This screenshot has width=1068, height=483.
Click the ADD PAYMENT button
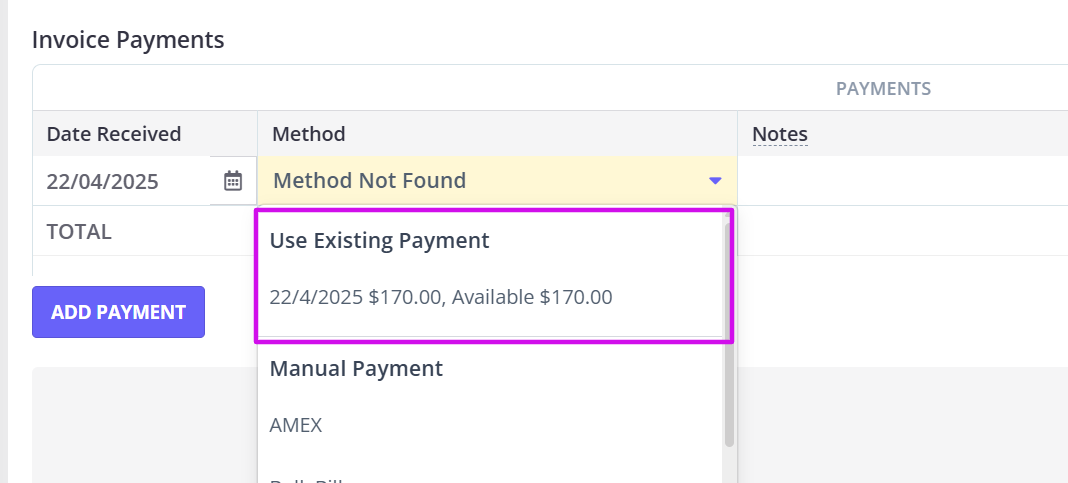[x=119, y=312]
